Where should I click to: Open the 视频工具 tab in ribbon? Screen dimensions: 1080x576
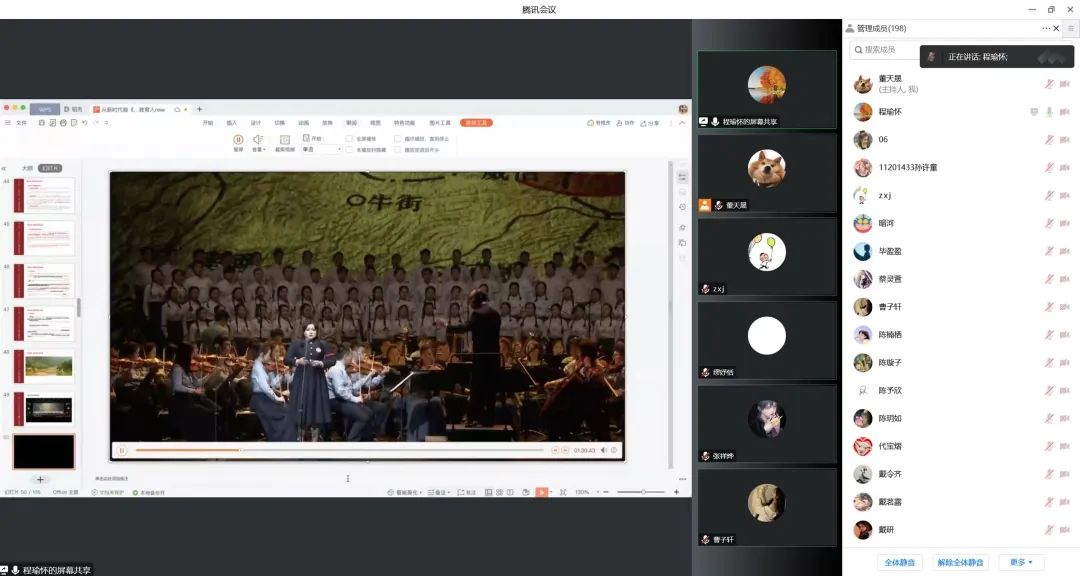click(476, 123)
